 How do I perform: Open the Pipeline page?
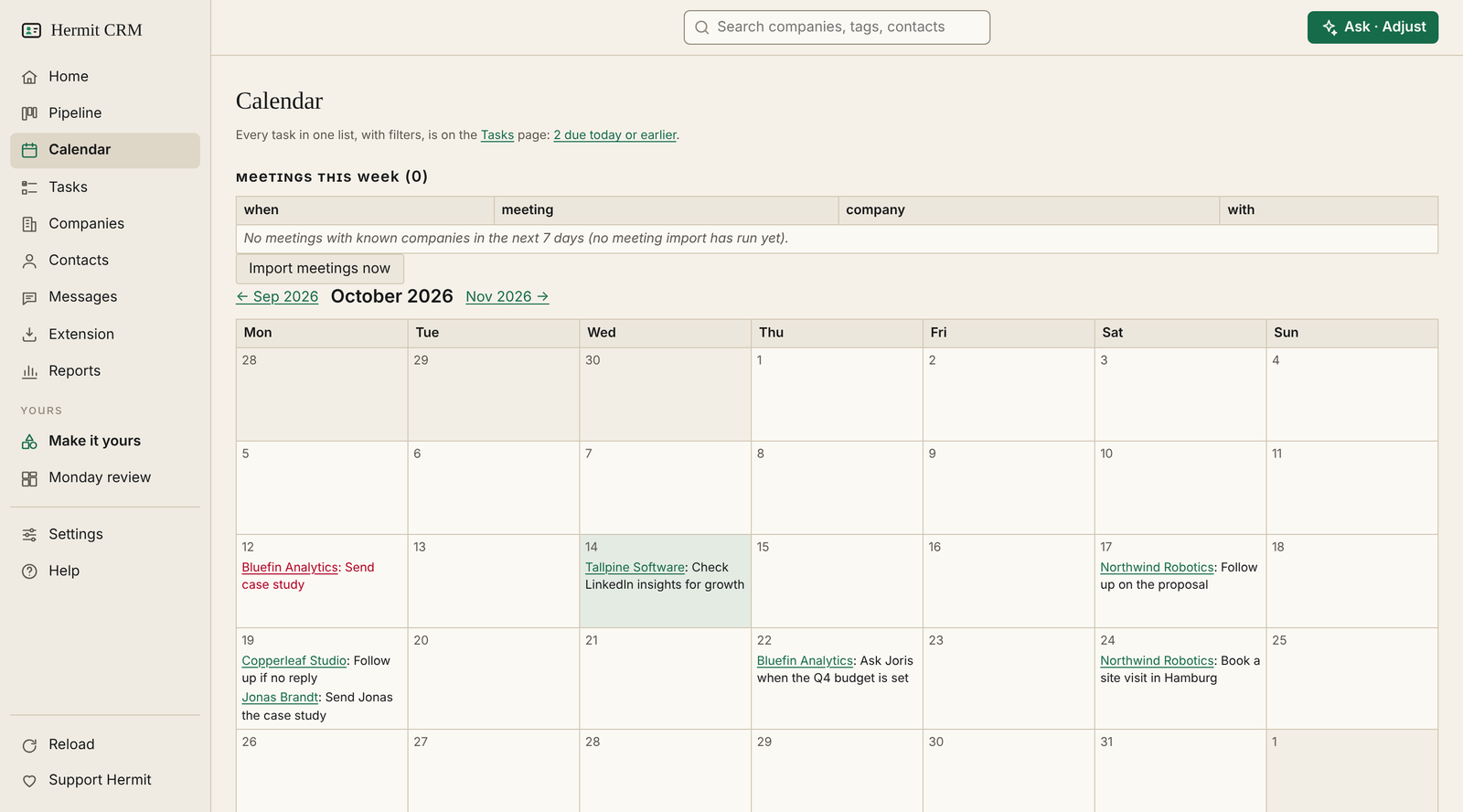click(105, 113)
